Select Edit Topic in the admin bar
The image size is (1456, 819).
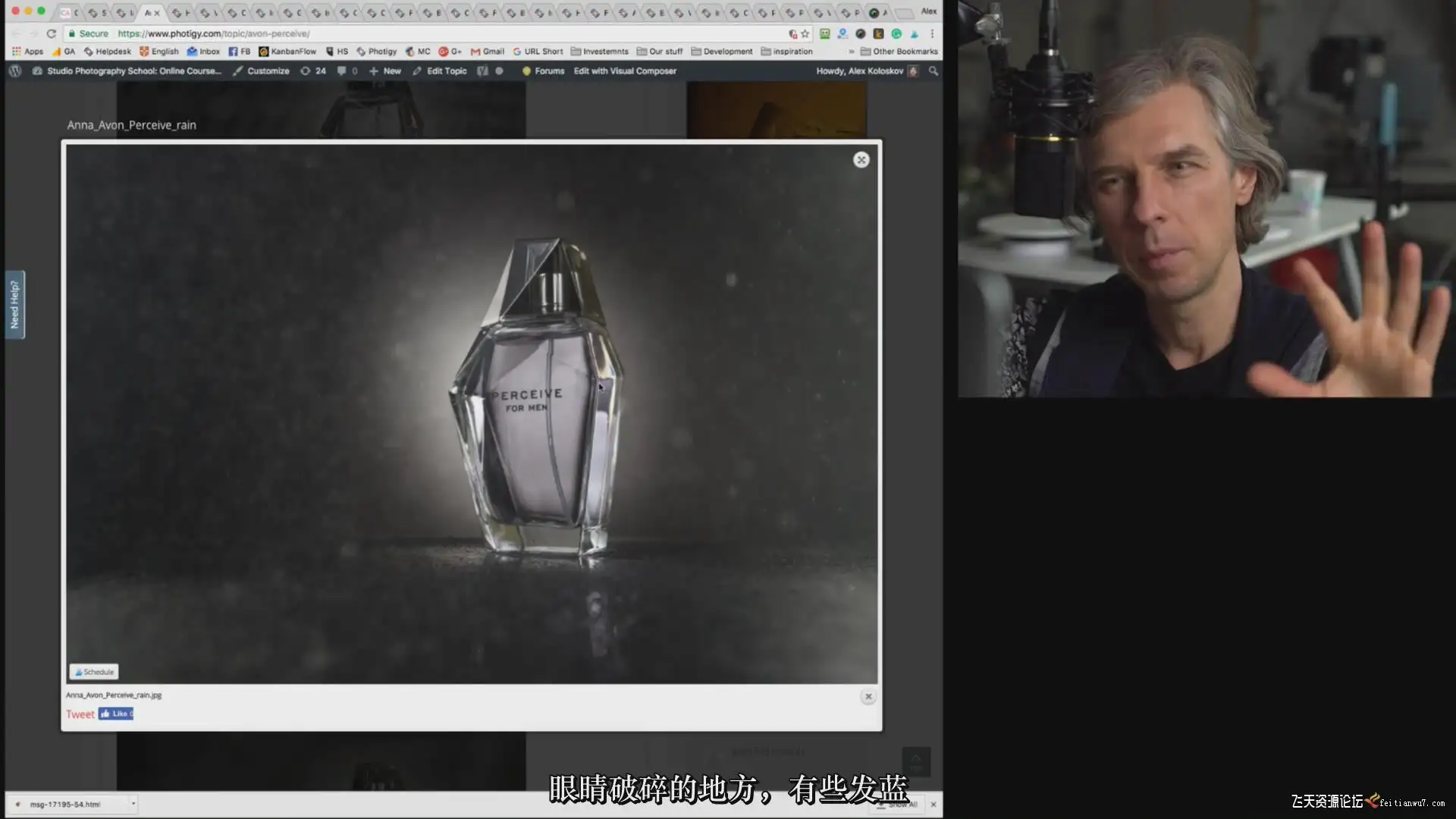(x=440, y=71)
